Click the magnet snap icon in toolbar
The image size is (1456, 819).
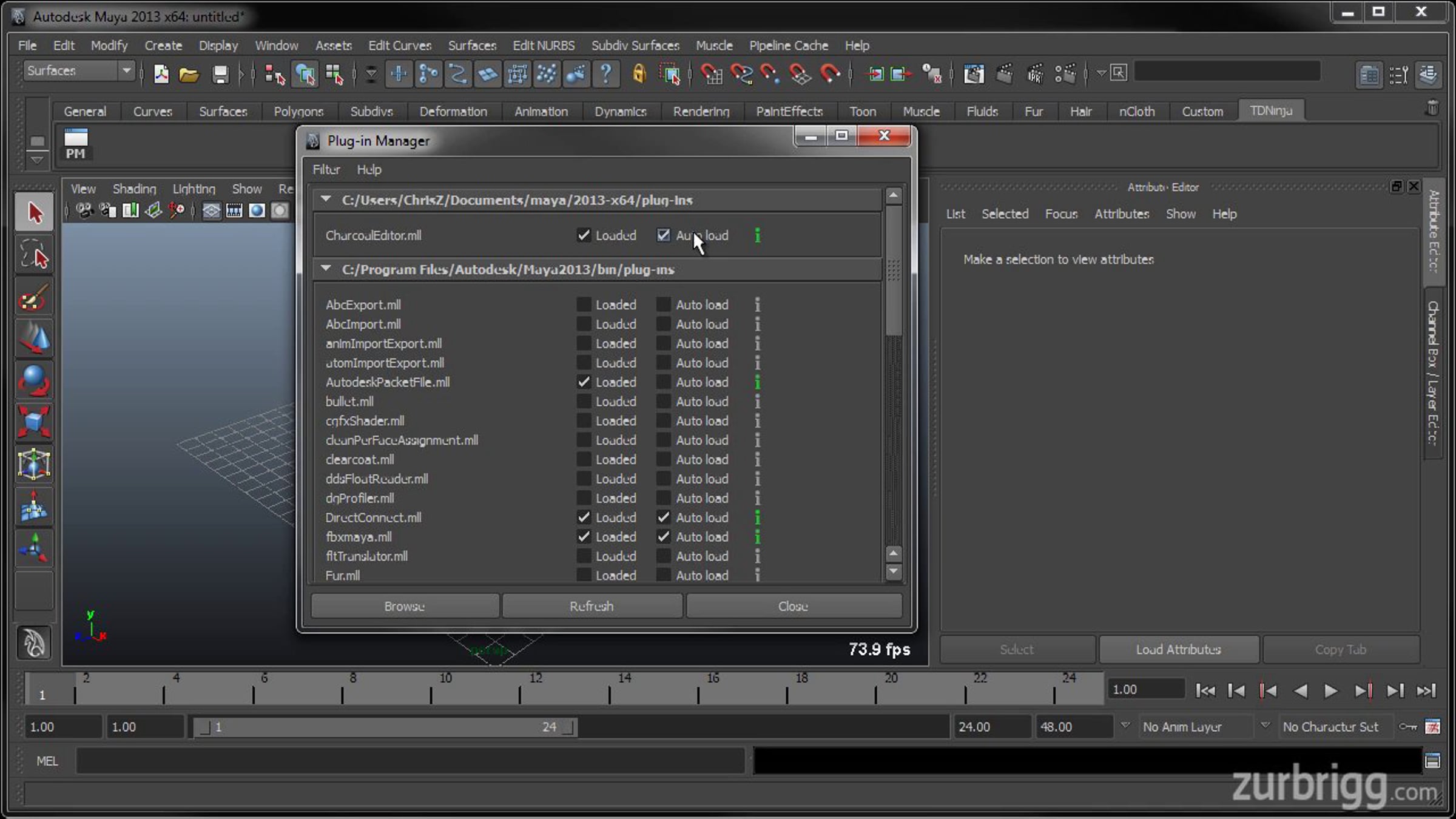(x=830, y=74)
